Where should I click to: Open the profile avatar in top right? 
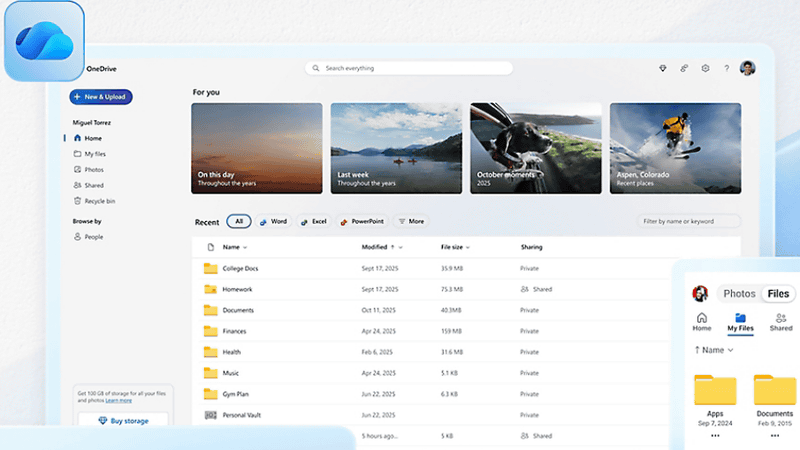pos(747,68)
